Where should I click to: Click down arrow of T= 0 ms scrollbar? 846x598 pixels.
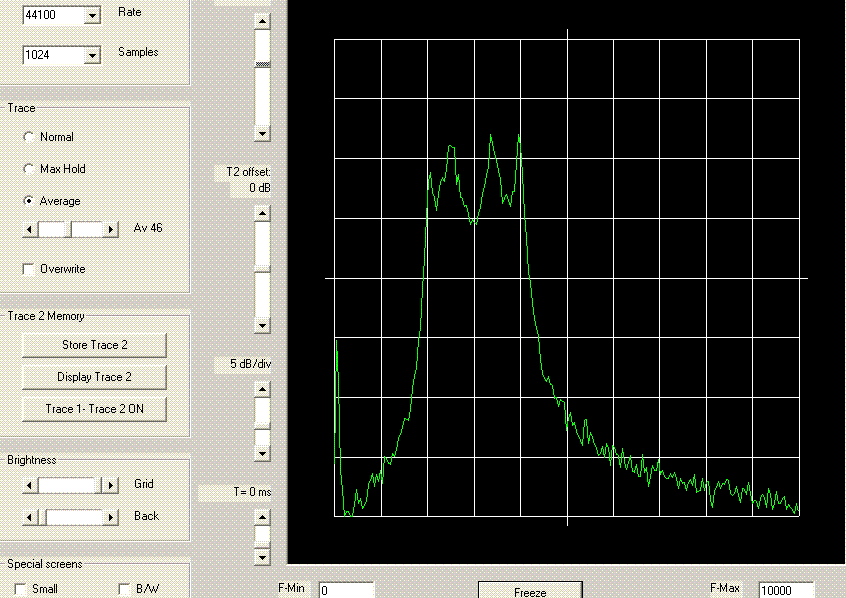(x=262, y=557)
